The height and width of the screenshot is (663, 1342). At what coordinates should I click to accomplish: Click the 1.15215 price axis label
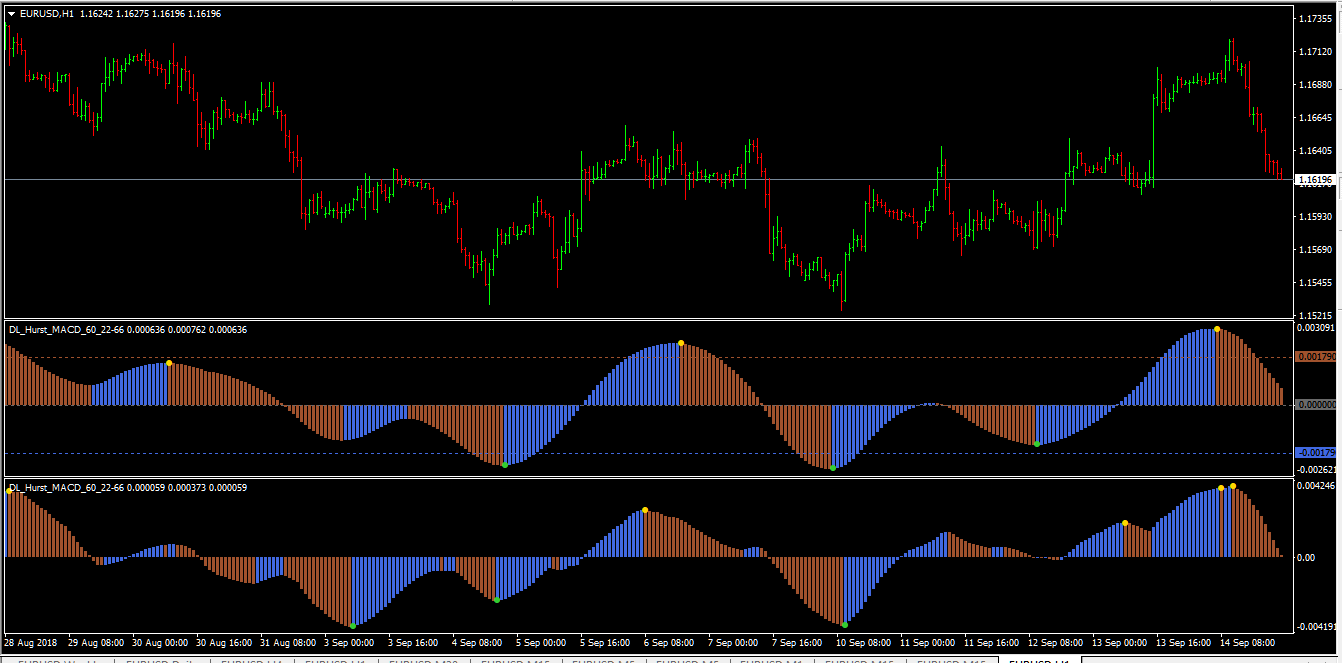pyautogui.click(x=1316, y=316)
